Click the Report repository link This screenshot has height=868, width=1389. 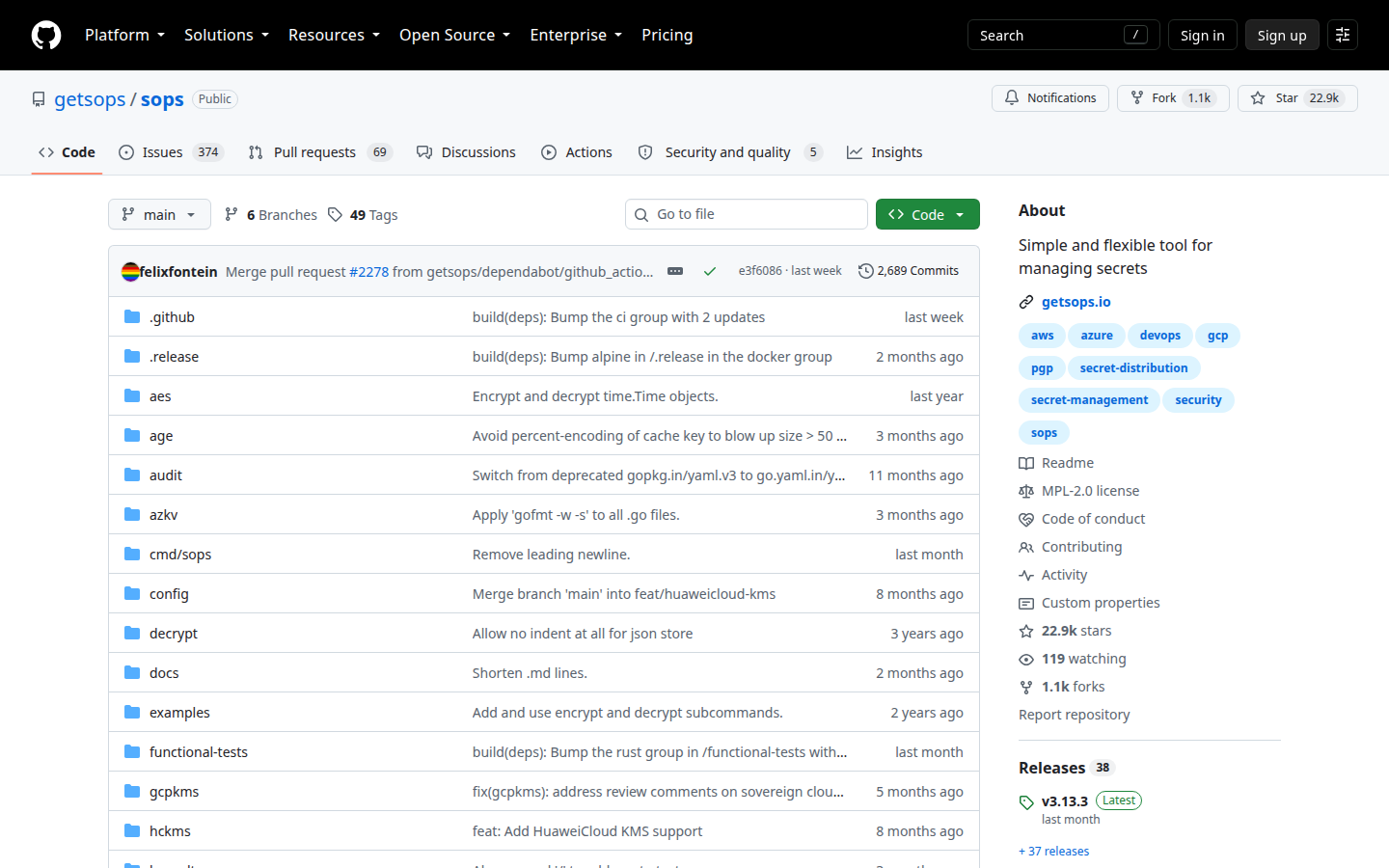1075,715
